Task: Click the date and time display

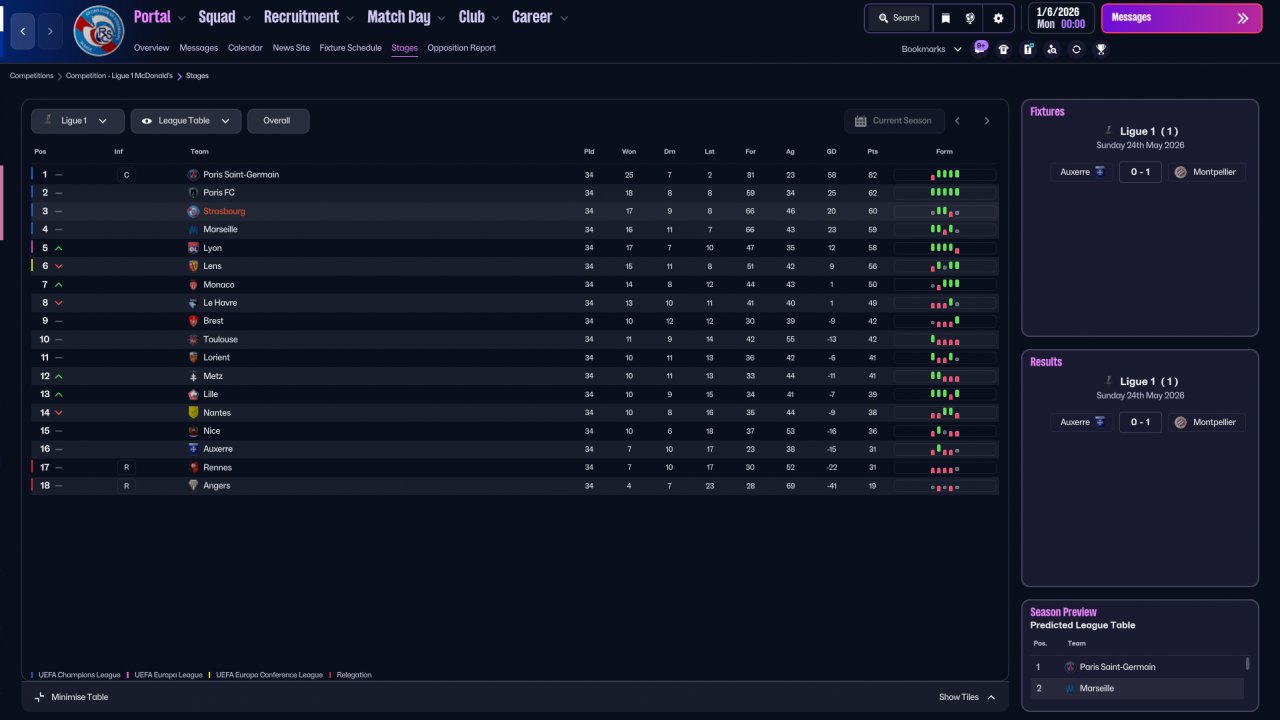Action: tap(1060, 18)
